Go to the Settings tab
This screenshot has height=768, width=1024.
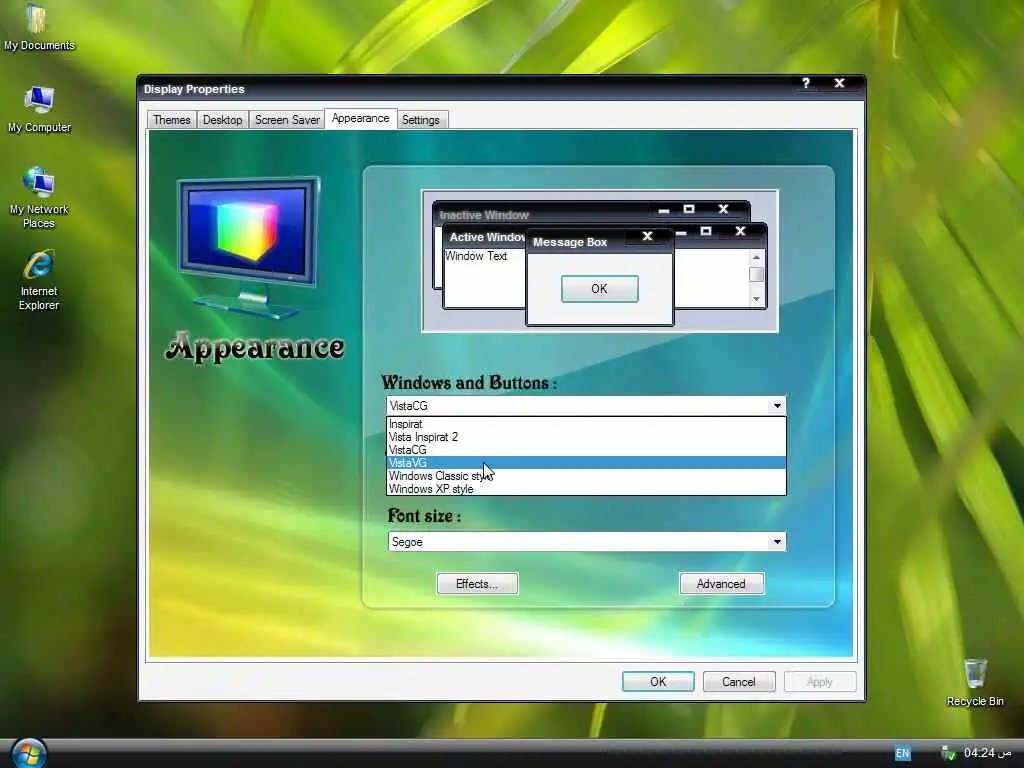[421, 120]
